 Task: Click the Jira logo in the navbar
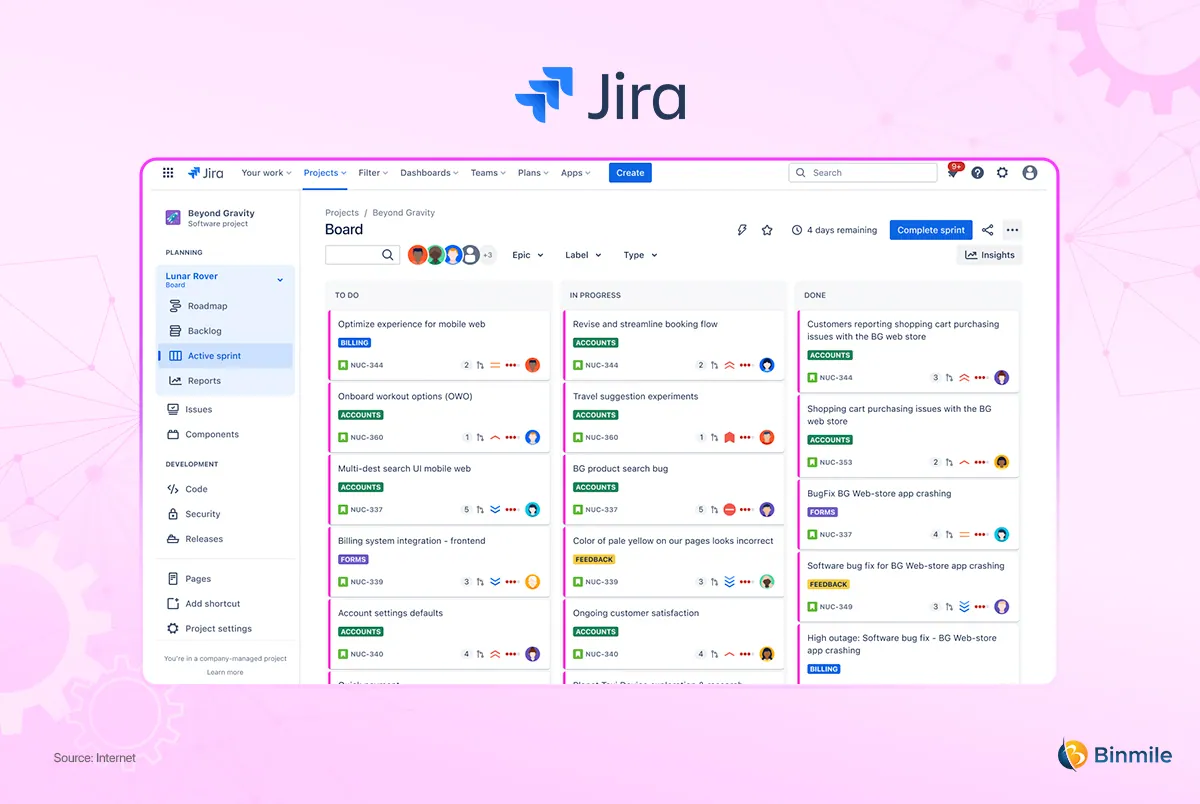(206, 173)
